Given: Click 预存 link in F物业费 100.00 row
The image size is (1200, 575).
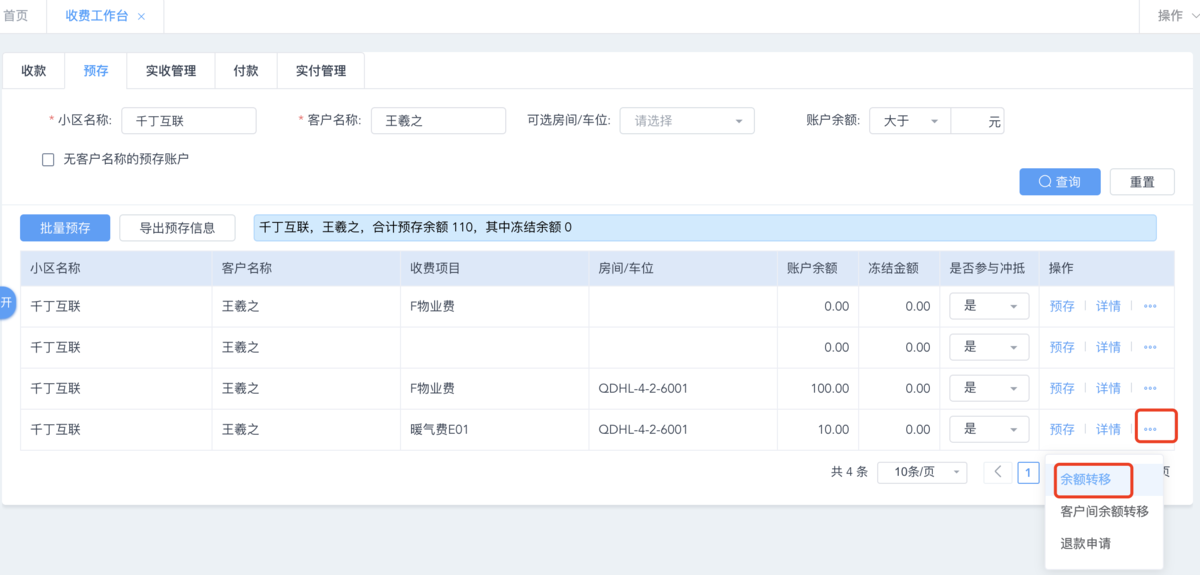Looking at the screenshot, I should [x=1062, y=388].
